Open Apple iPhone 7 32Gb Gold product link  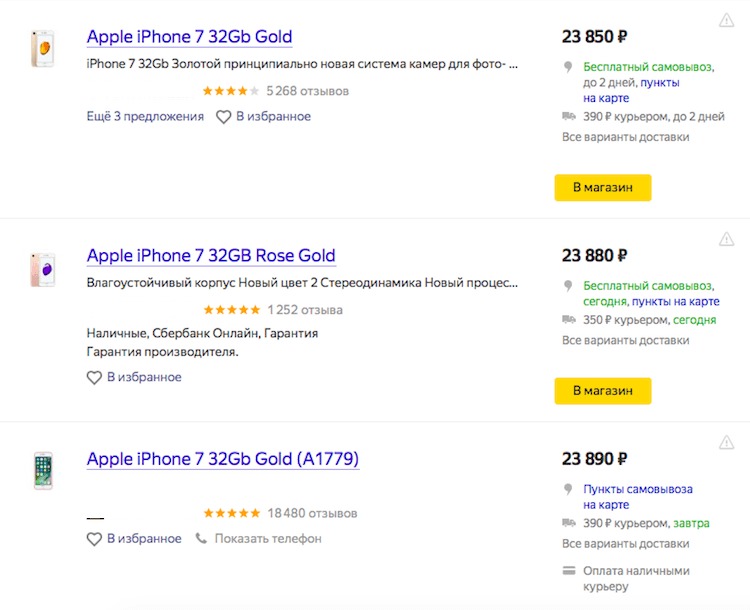[x=189, y=37]
